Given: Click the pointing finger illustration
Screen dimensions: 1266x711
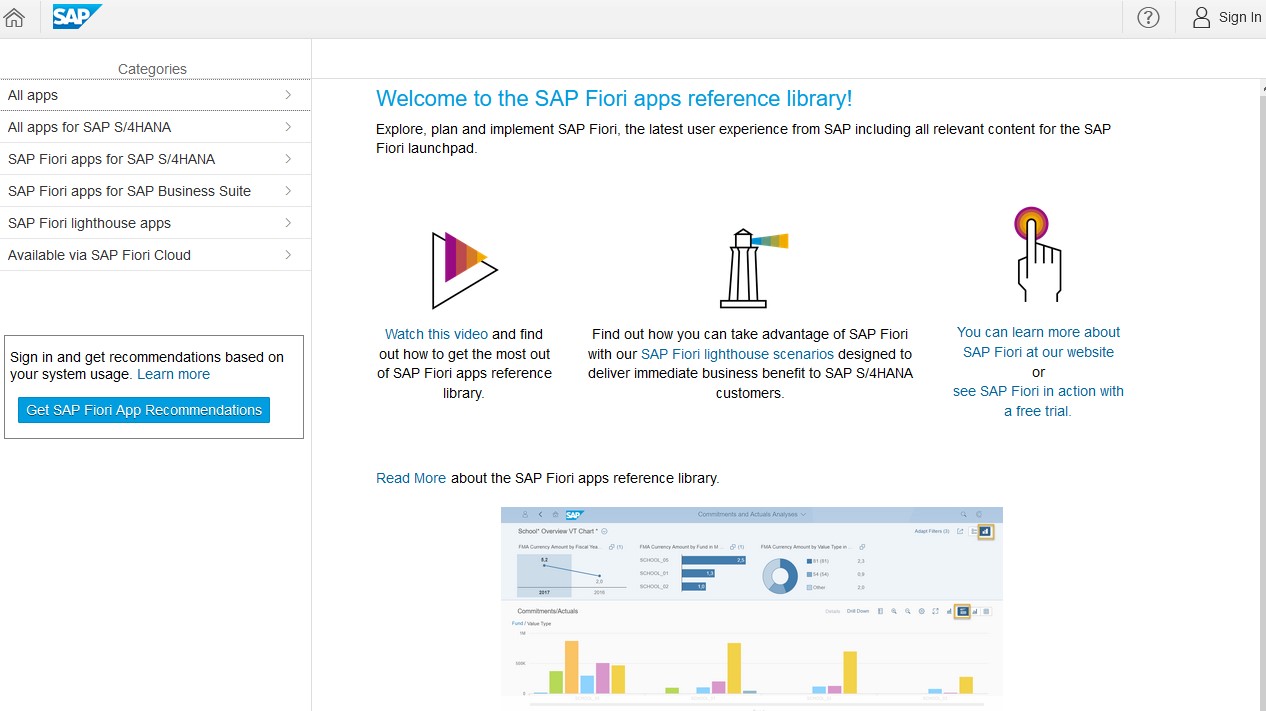Looking at the screenshot, I should point(1038,253).
